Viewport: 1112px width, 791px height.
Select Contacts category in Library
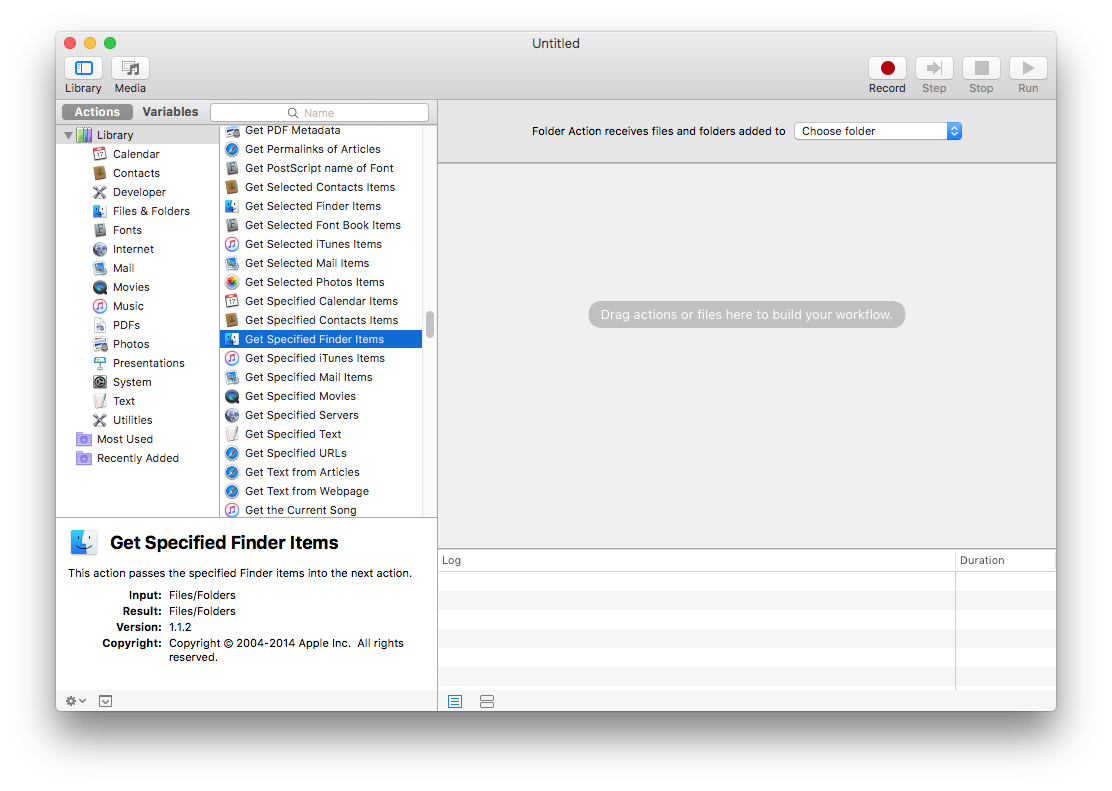click(136, 173)
